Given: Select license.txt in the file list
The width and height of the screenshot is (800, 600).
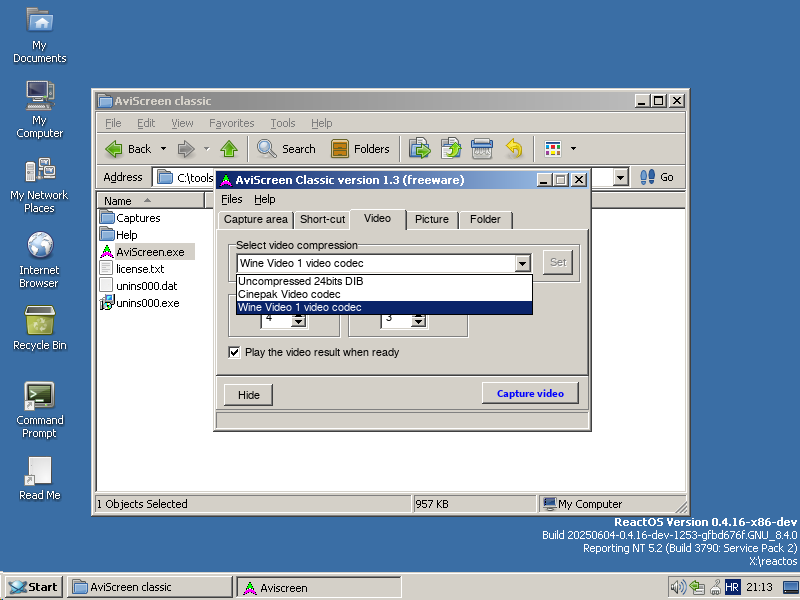Looking at the screenshot, I should [x=132, y=269].
